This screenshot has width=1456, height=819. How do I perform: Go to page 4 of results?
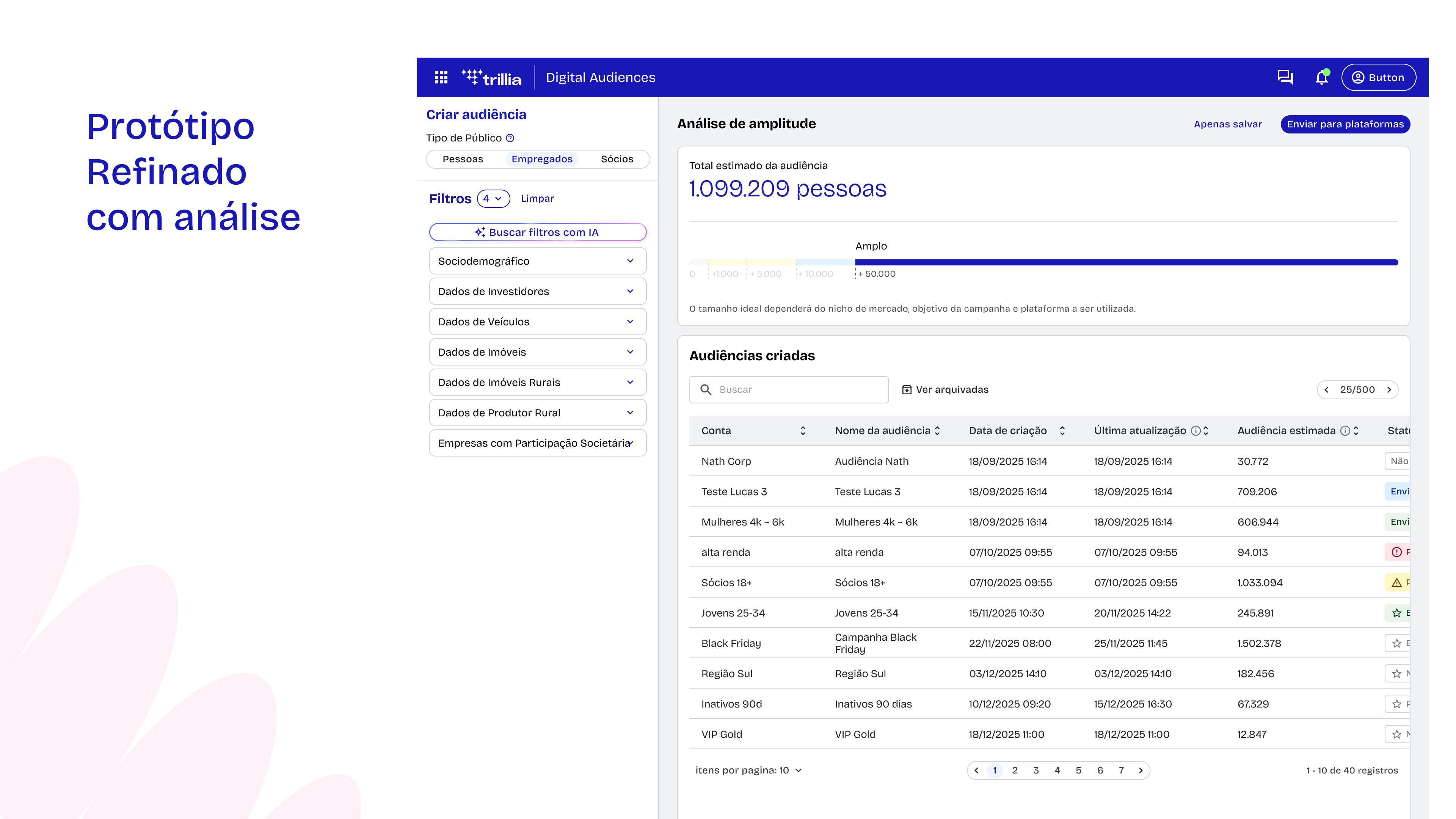1057,770
